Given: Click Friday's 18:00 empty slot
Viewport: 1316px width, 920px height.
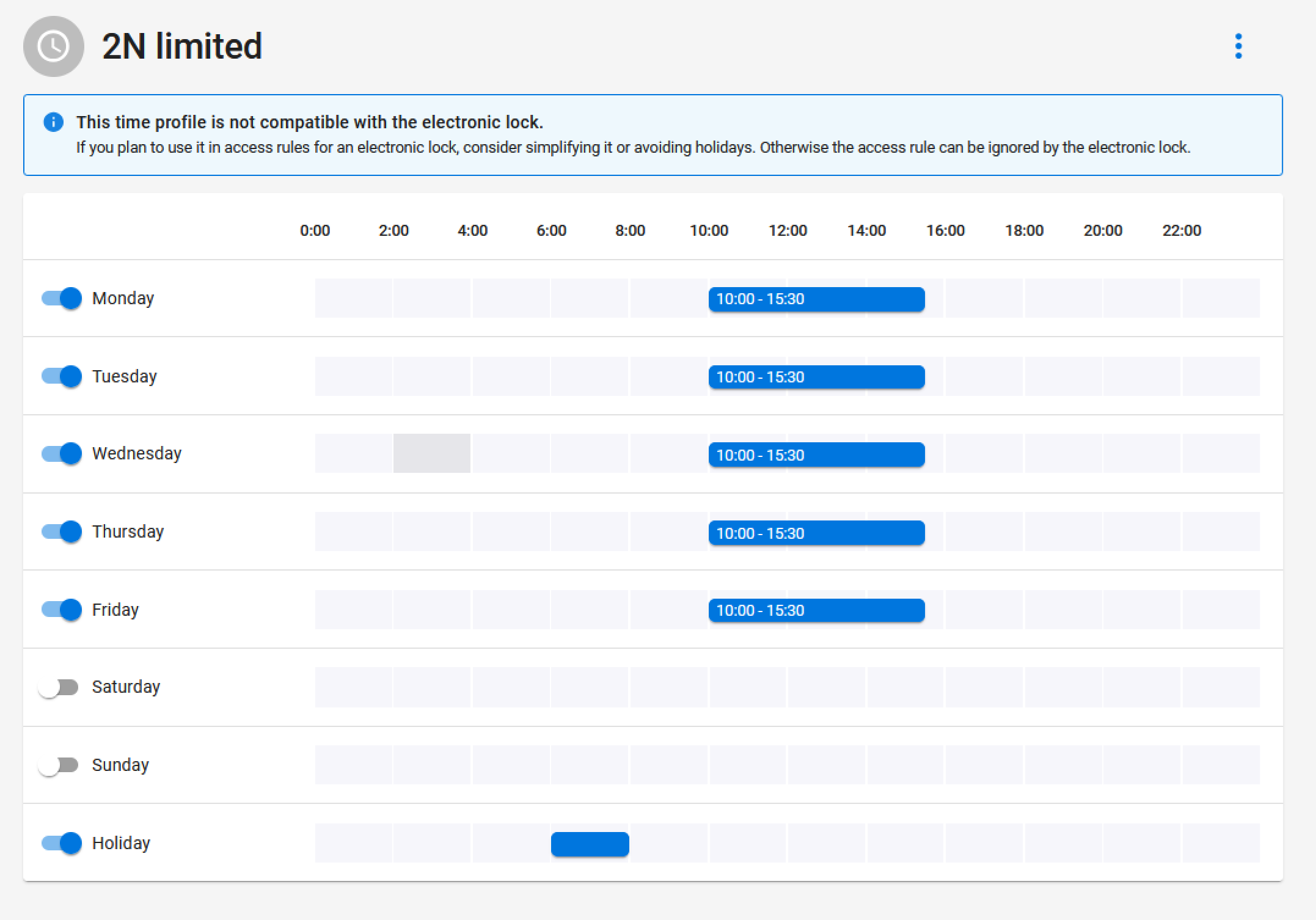Looking at the screenshot, I should (x=1064, y=610).
